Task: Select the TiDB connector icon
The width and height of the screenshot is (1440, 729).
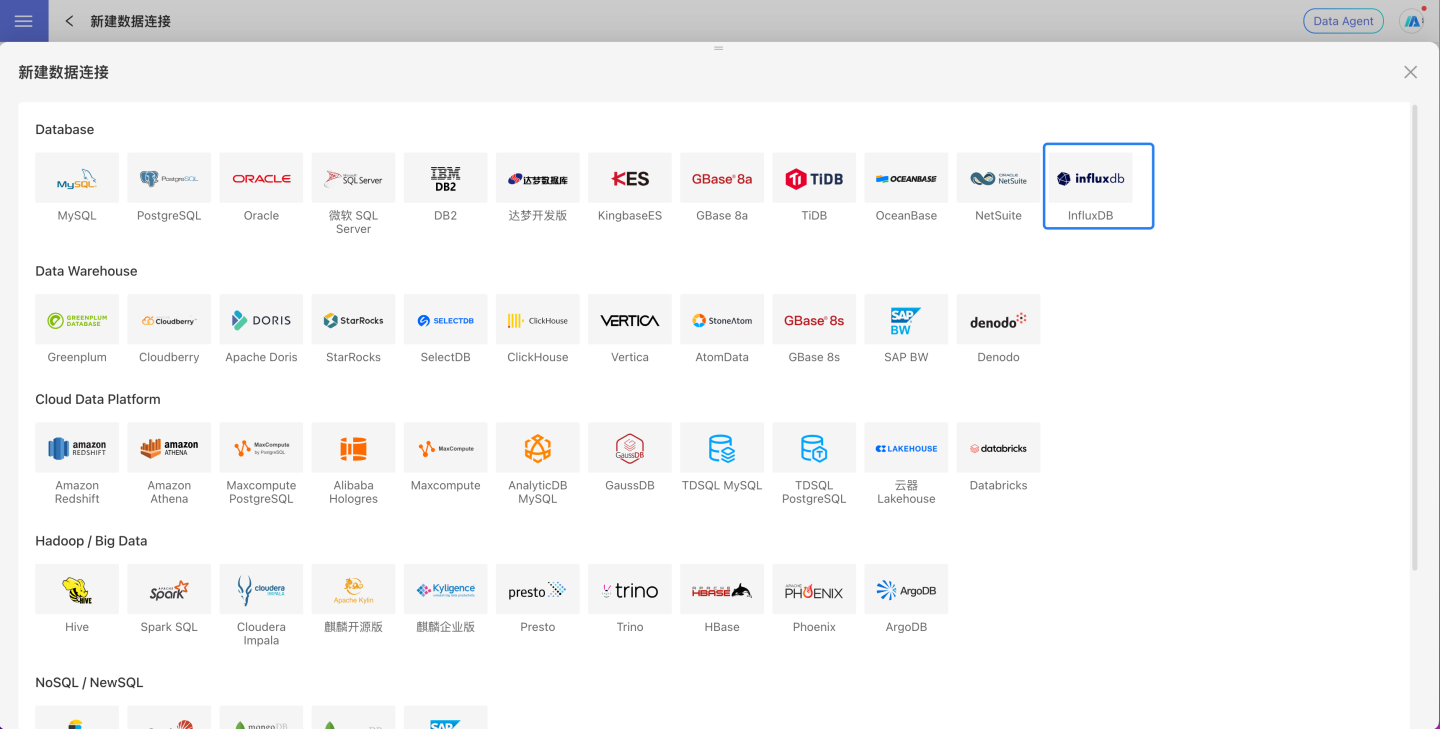Action: (814, 179)
